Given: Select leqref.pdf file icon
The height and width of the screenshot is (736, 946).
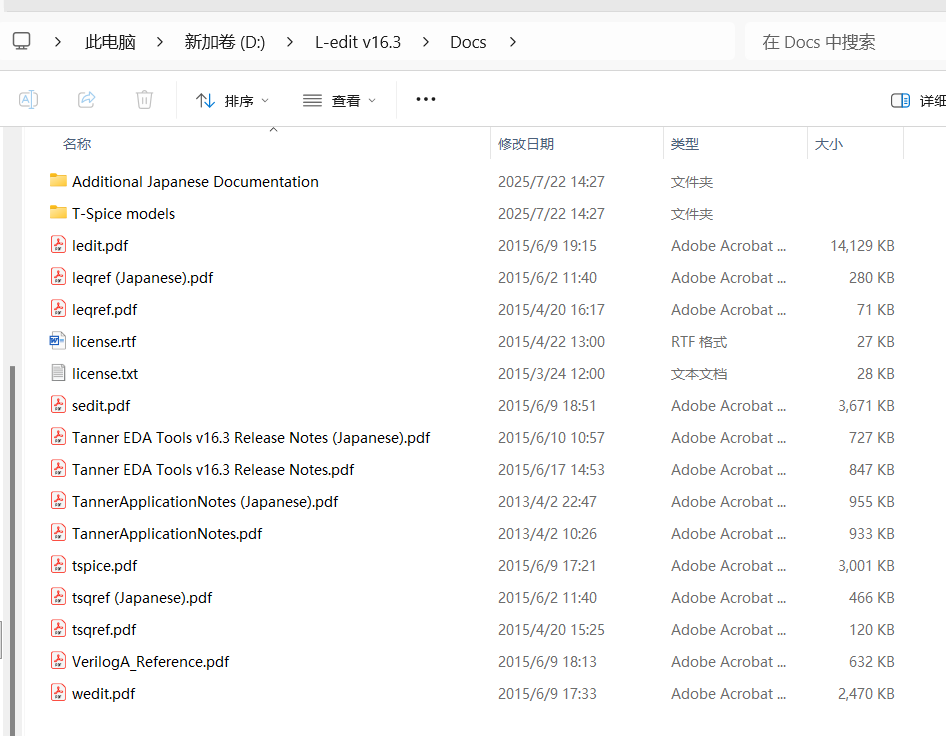Looking at the screenshot, I should click(58, 308).
